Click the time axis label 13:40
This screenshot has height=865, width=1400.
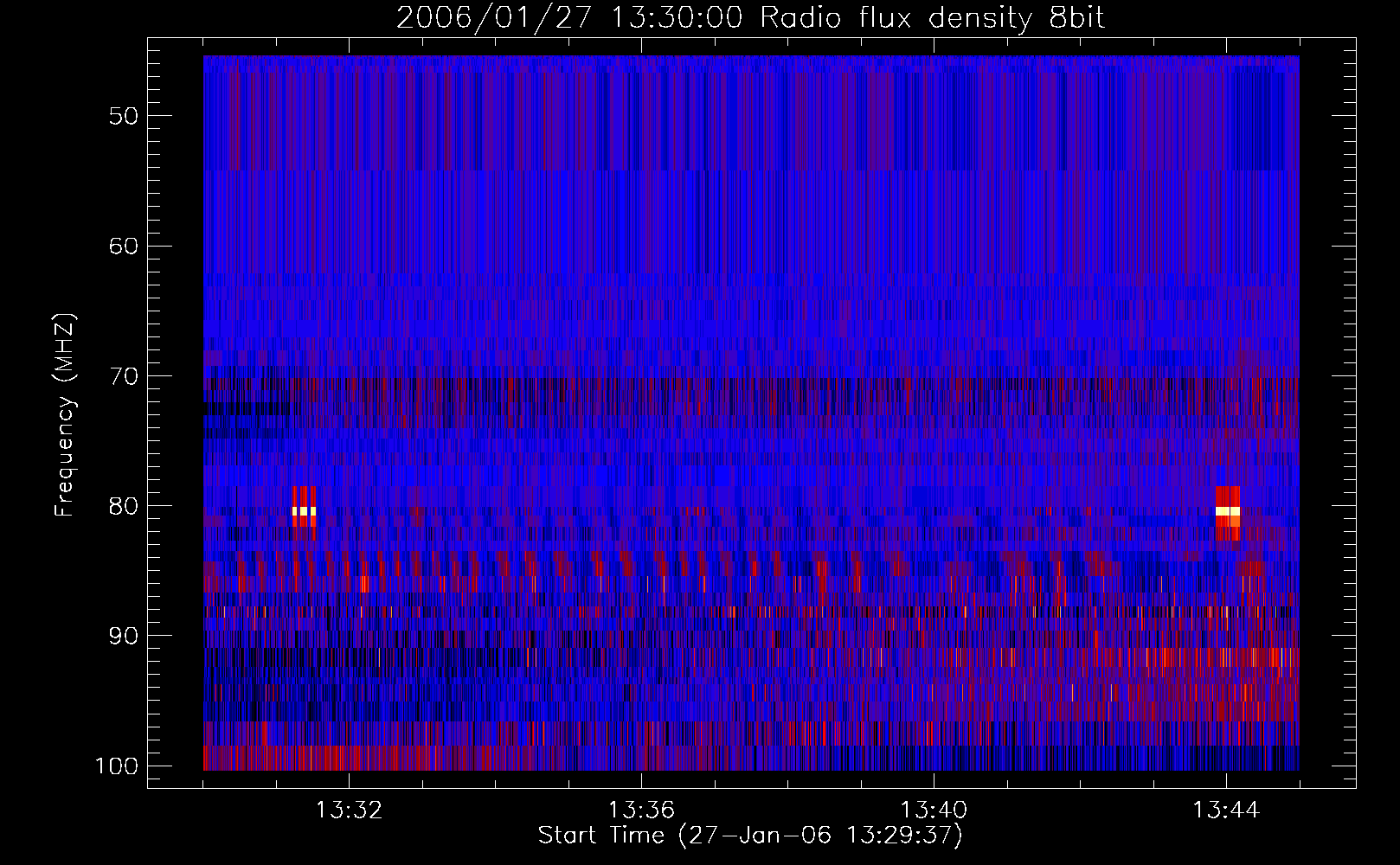click(934, 811)
